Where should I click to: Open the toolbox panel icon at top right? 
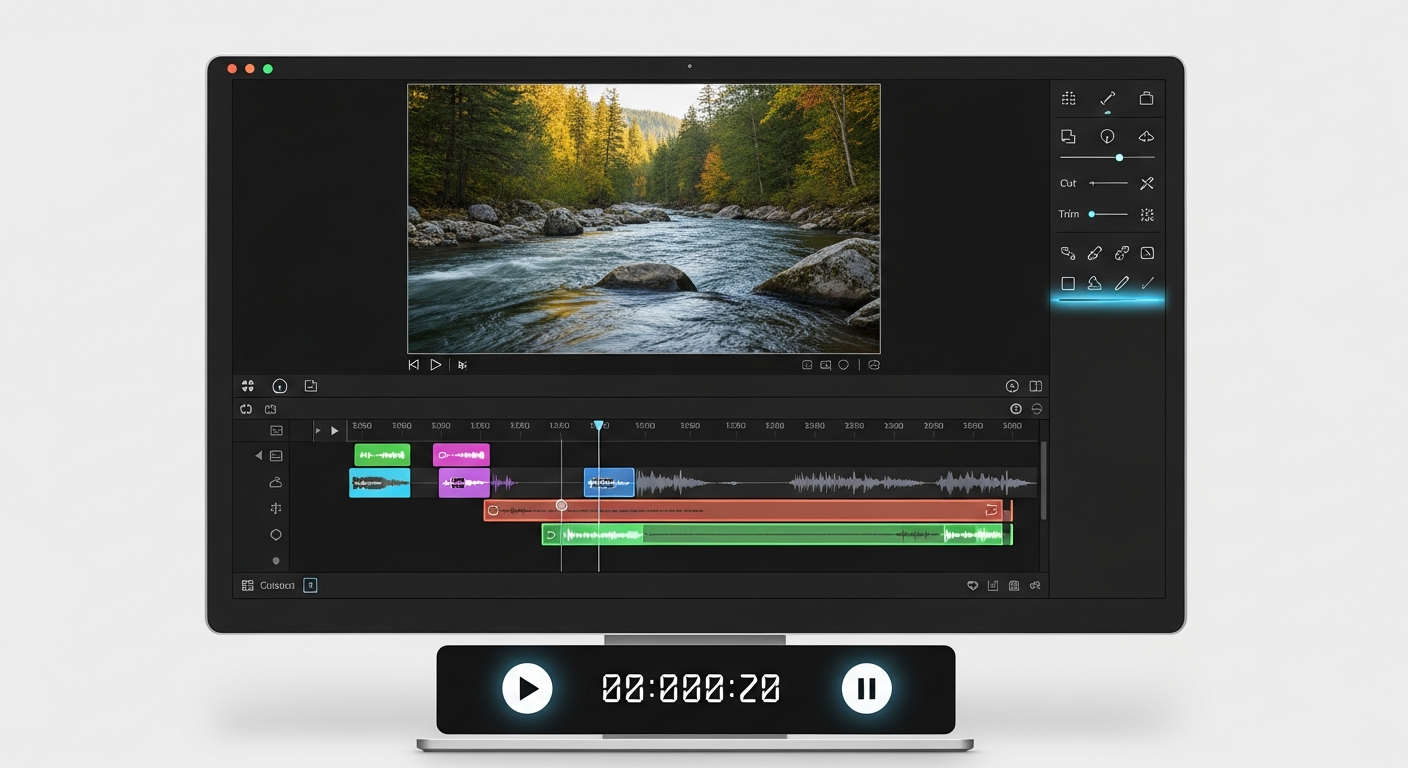click(x=1146, y=98)
